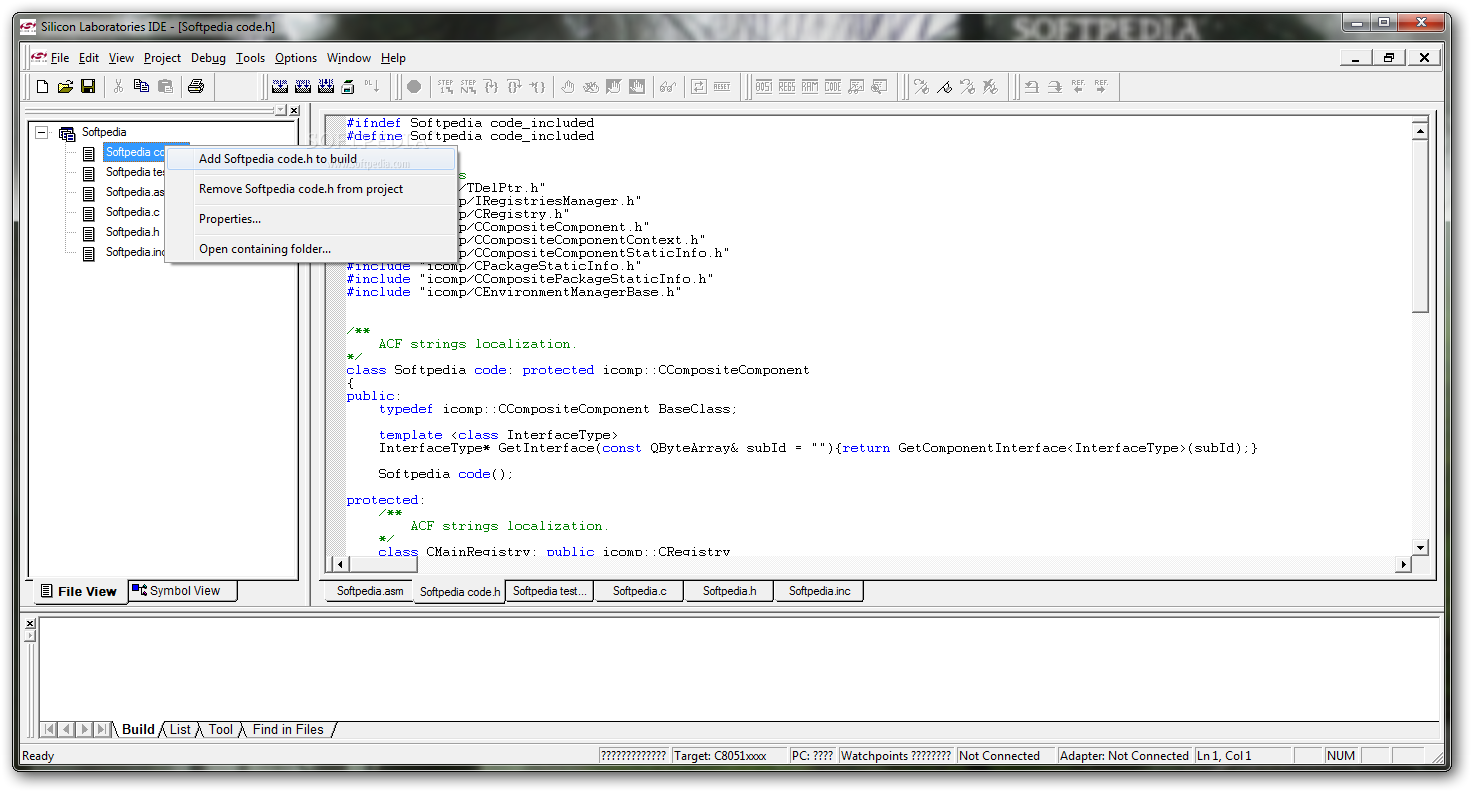
Task: Click the first hand breakpoint icon
Action: click(568, 87)
